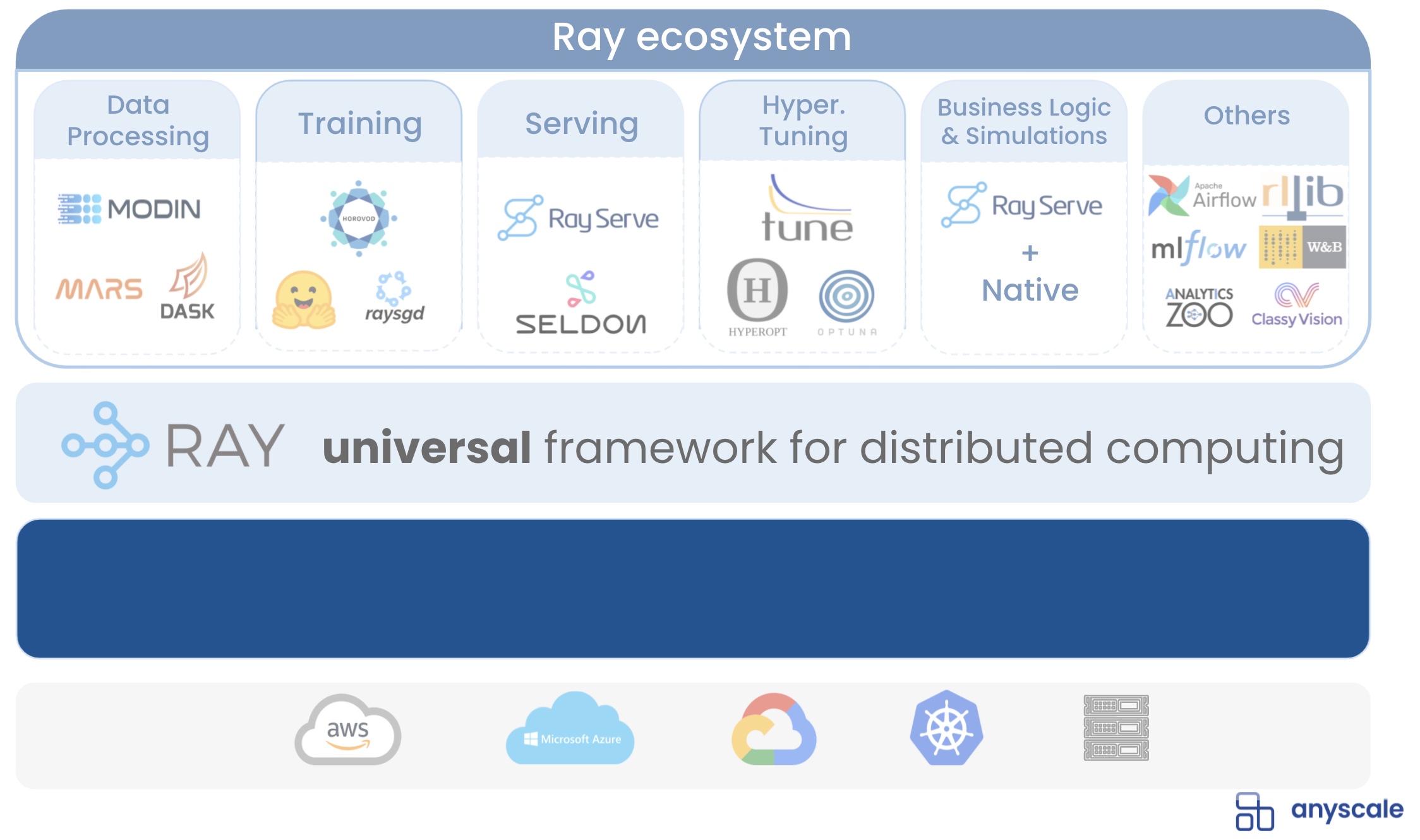Screen dimensions: 1420x840
Task: Click the Classy Vision logo
Action: (x=1297, y=304)
